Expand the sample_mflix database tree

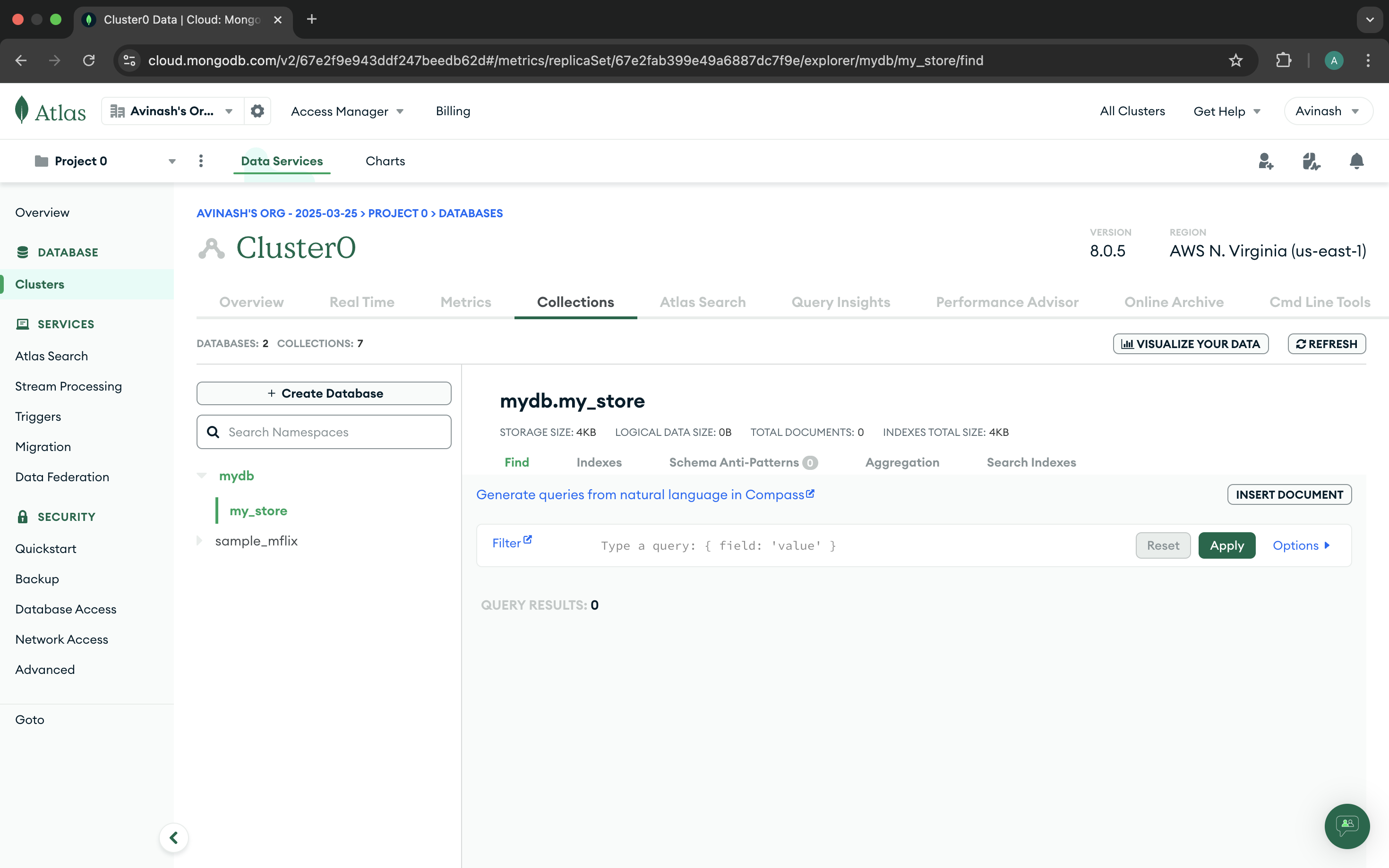pyautogui.click(x=200, y=541)
